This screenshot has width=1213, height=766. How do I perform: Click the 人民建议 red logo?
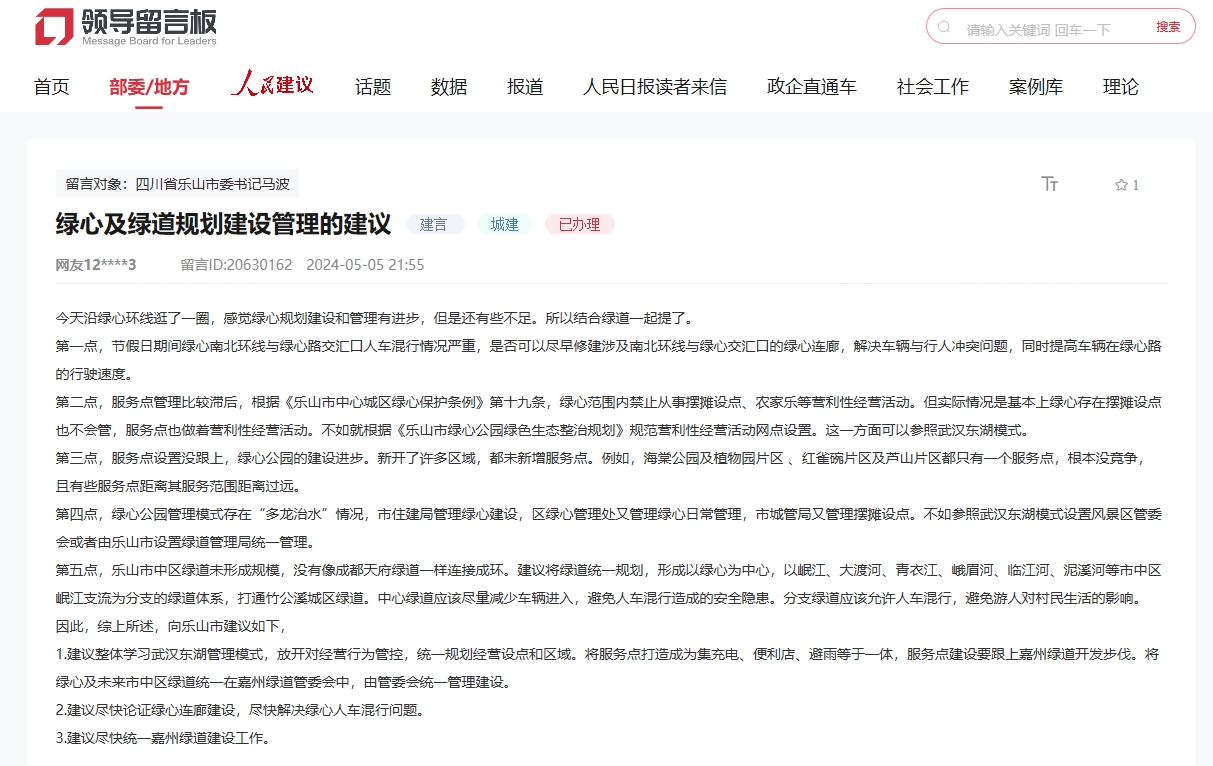(272, 85)
